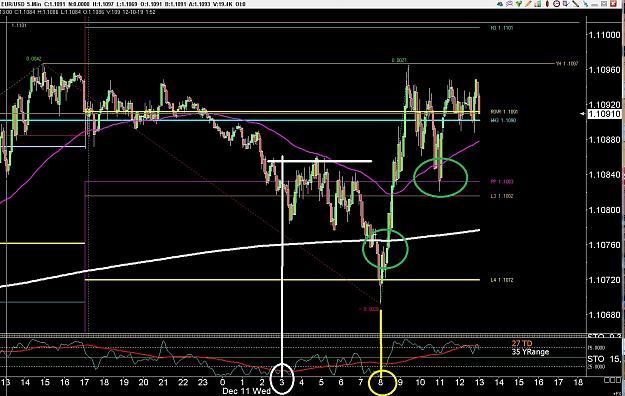Click the purple chain-link icon in the chart toolbar

click(x=509, y=4)
